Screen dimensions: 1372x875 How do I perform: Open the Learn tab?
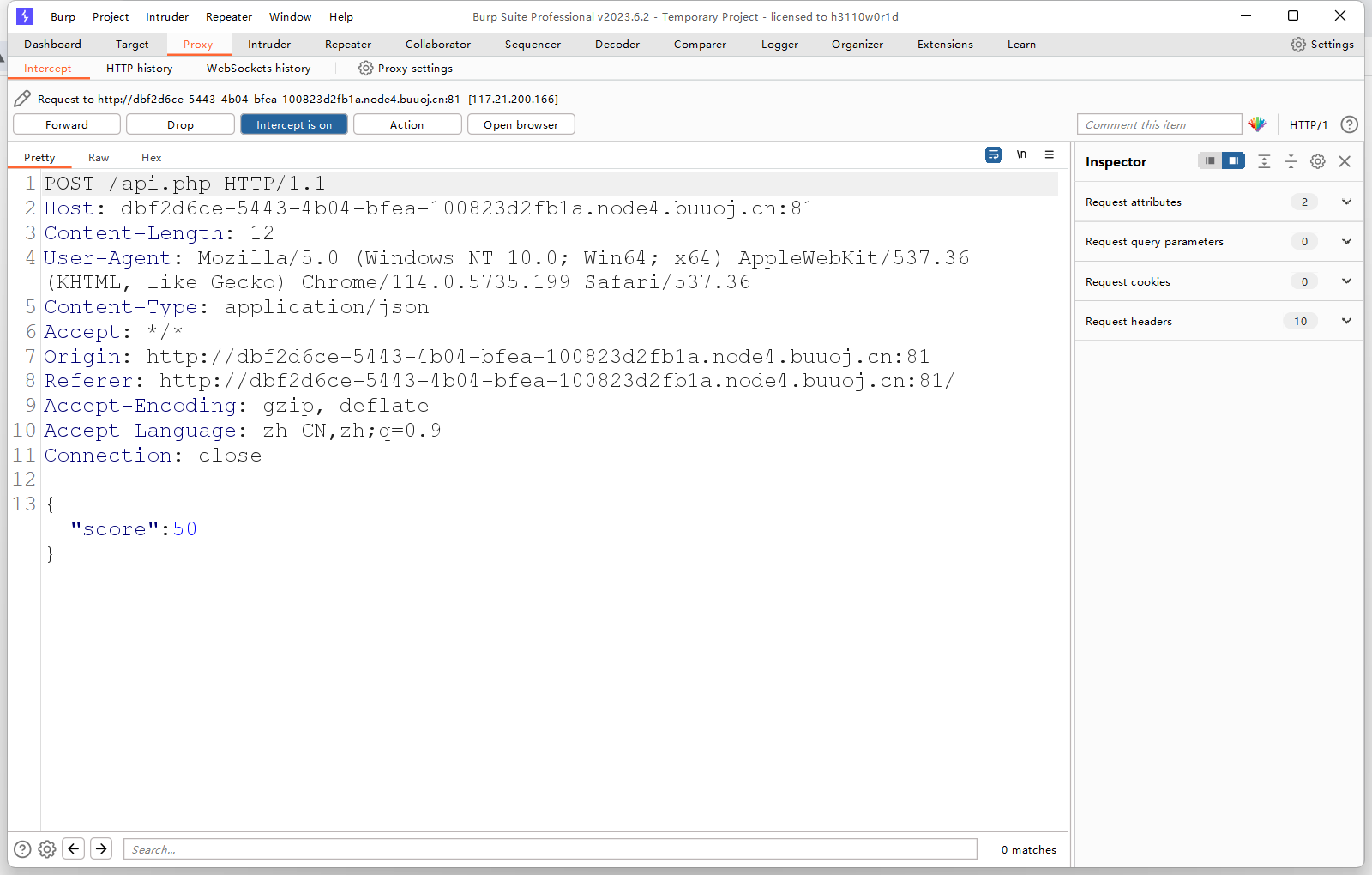[x=1021, y=45]
